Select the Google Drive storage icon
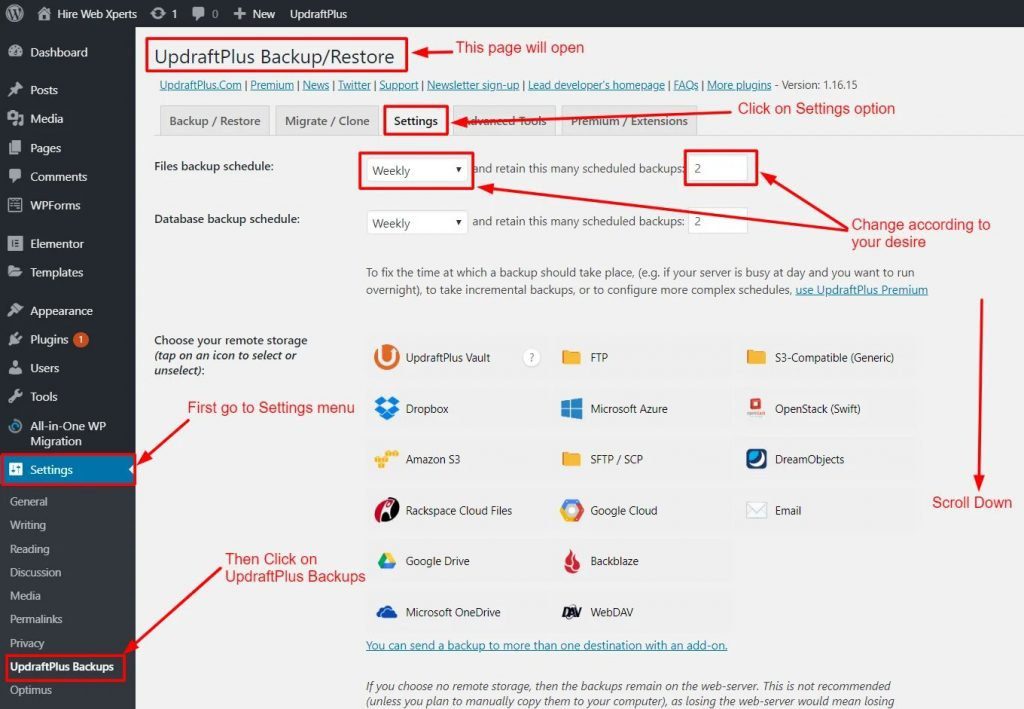This screenshot has width=1024, height=709. (387, 561)
